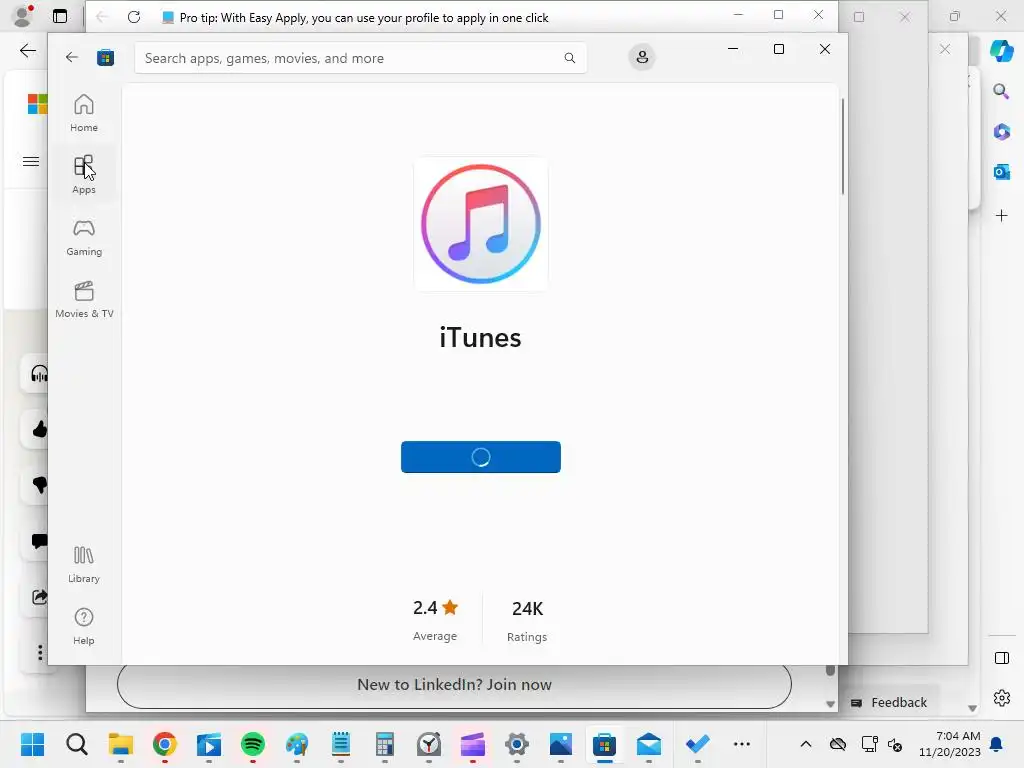Open Microsoft Store from taskbar
Viewport: 1024px width, 768px height.
tap(604, 744)
